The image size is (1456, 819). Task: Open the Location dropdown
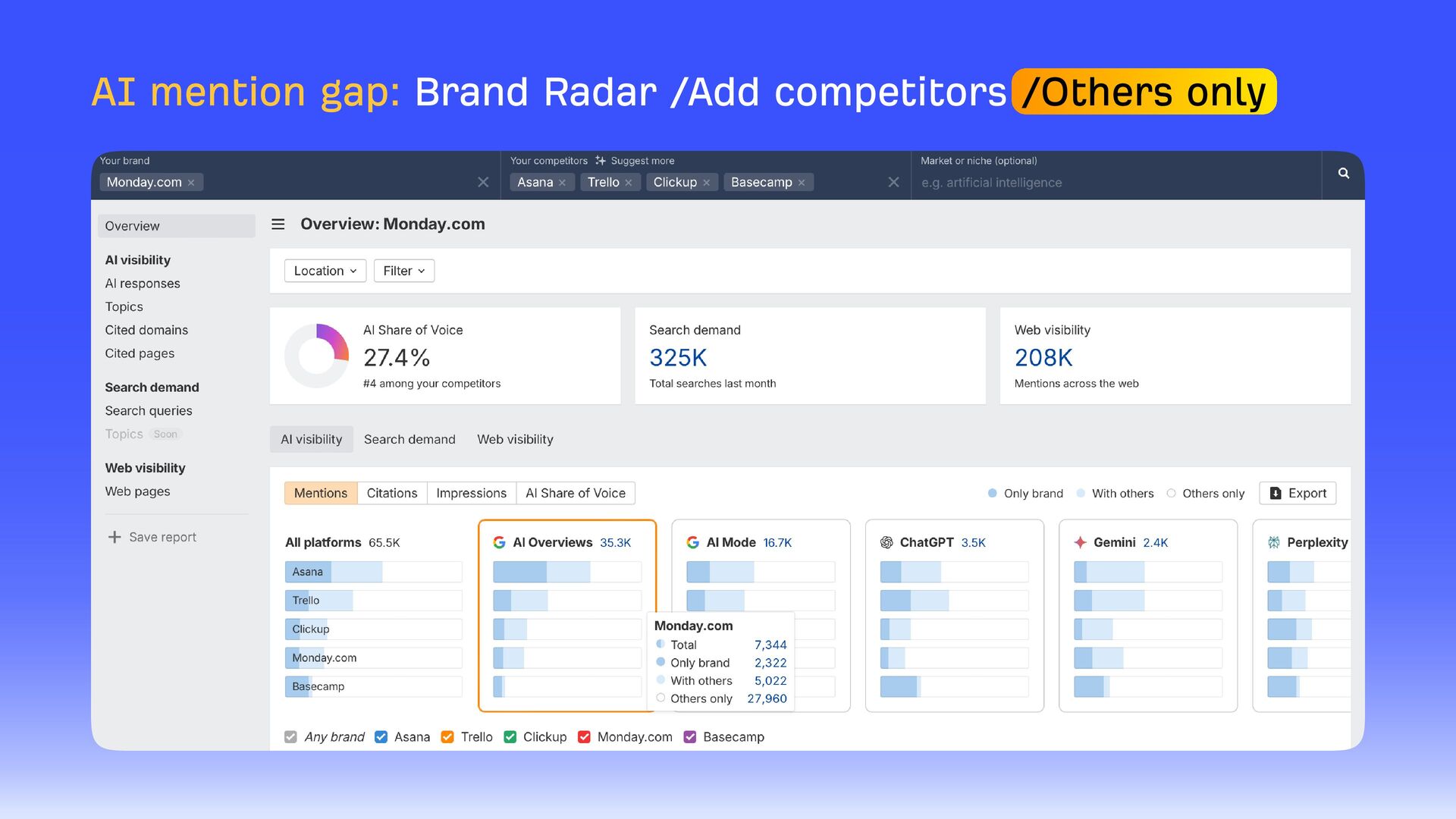(x=325, y=271)
